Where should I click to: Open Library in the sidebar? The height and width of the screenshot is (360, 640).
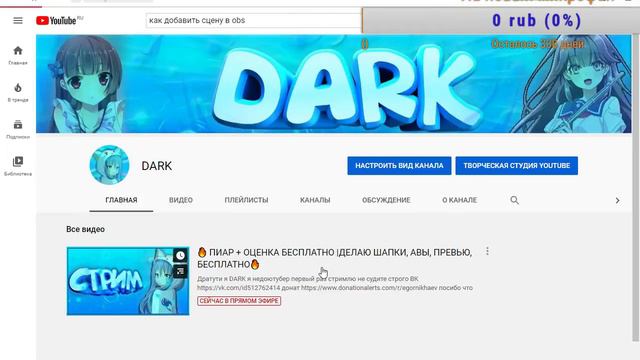click(x=18, y=166)
